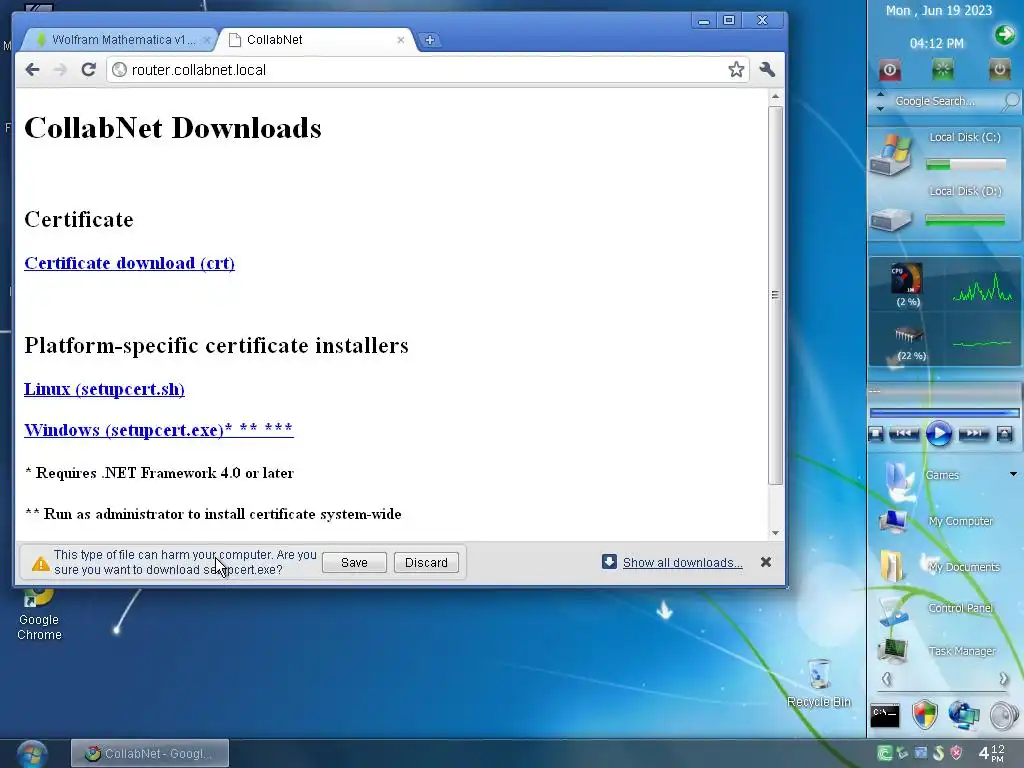The image size is (1024, 768).
Task: Click the green tray icon left of the clock row
Action: [884, 753]
